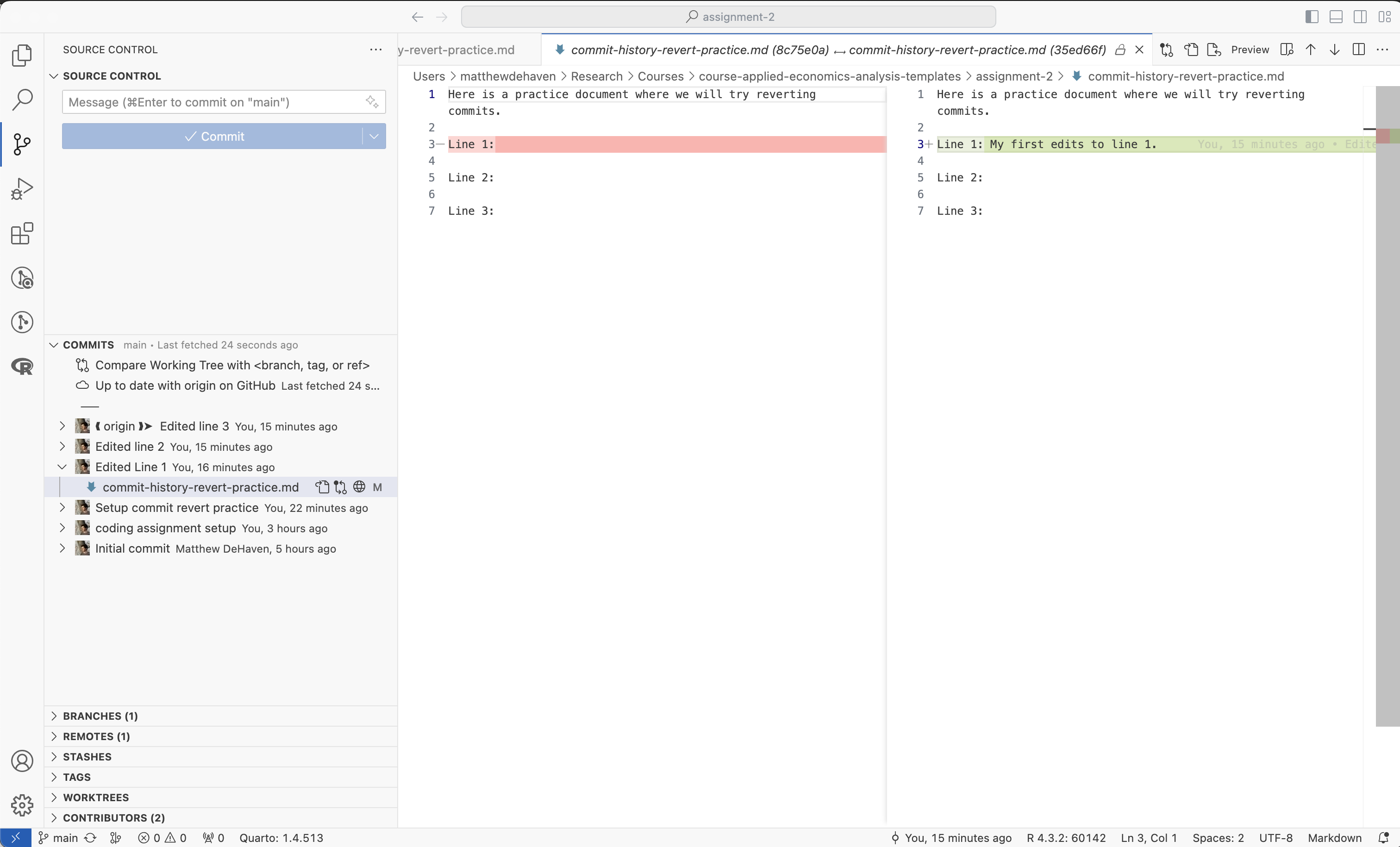Image resolution: width=1400 pixels, height=847 pixels.
Task: Expand the BRANCHES section
Action: click(100, 716)
